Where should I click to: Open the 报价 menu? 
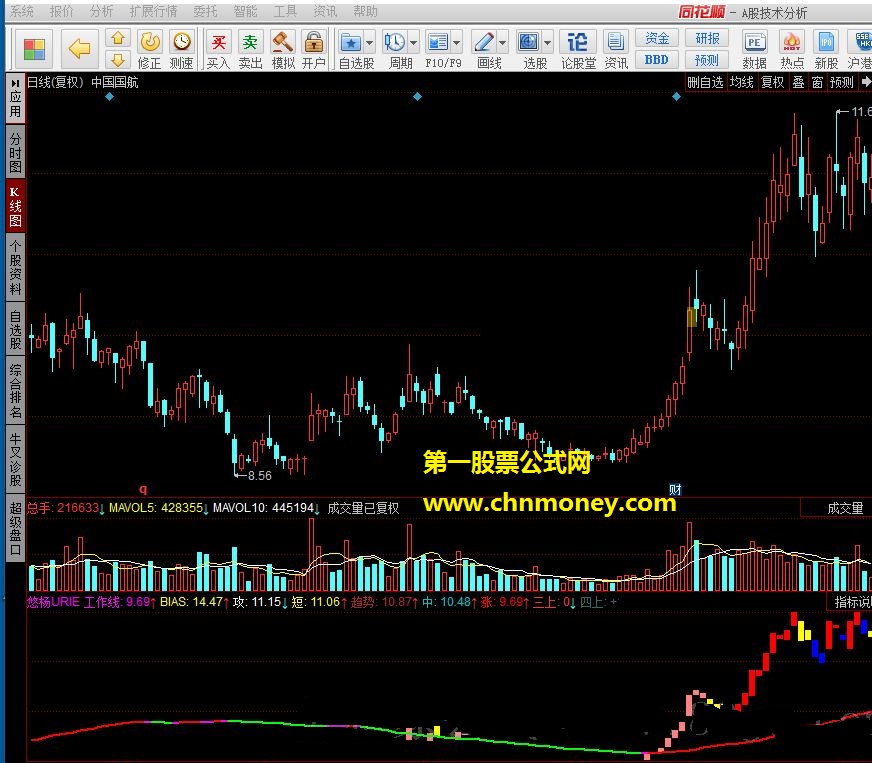coord(61,11)
